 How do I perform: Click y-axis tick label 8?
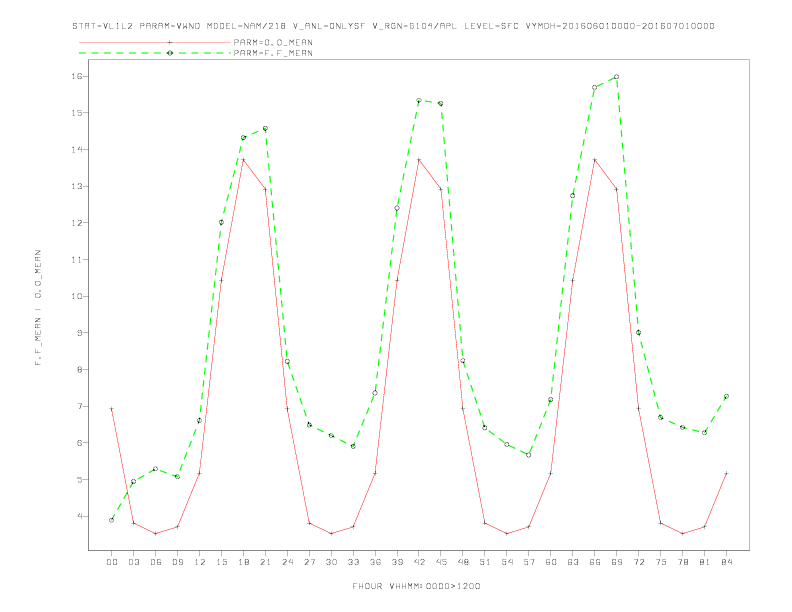tap(80, 370)
